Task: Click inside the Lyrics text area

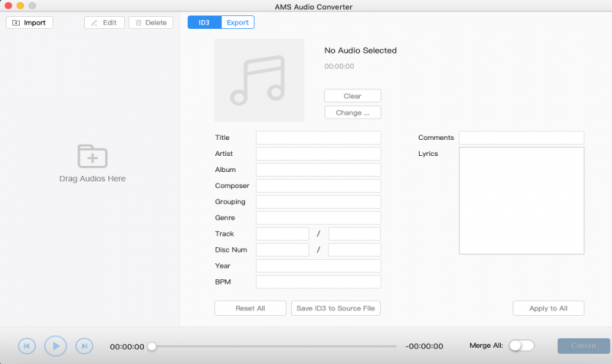Action: (521, 201)
